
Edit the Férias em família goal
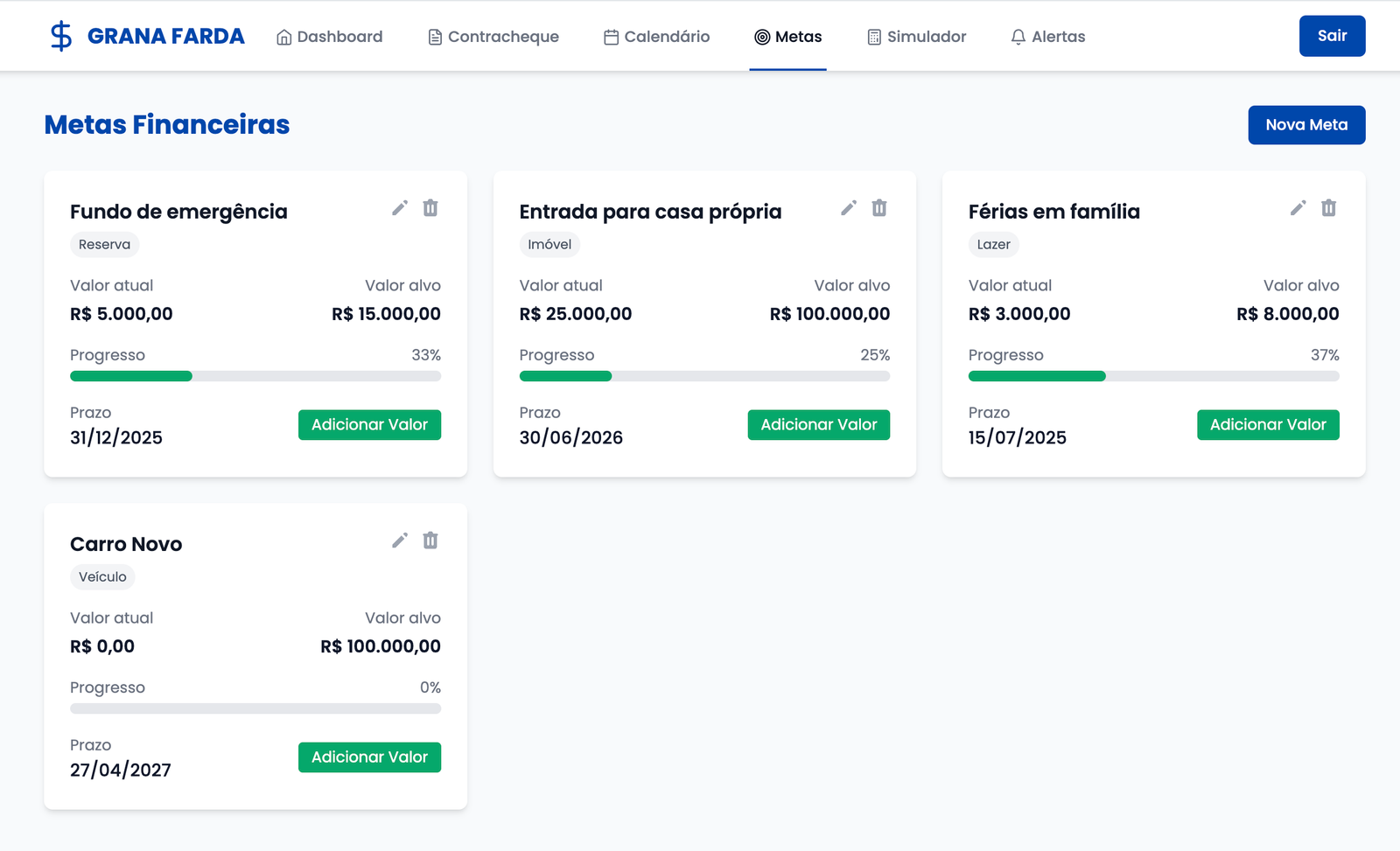pos(1298,208)
